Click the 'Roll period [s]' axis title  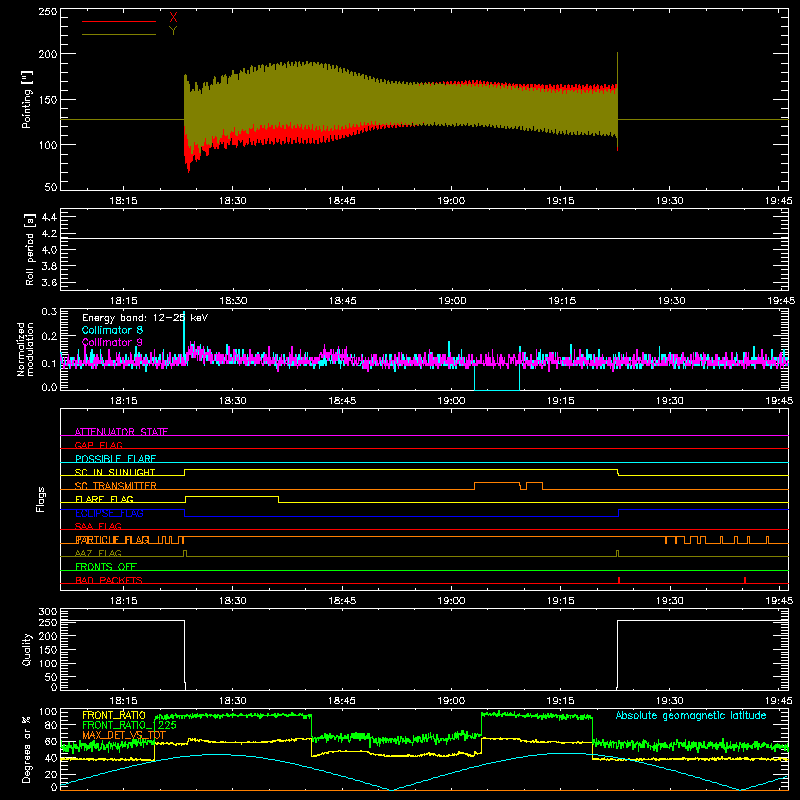point(29,249)
